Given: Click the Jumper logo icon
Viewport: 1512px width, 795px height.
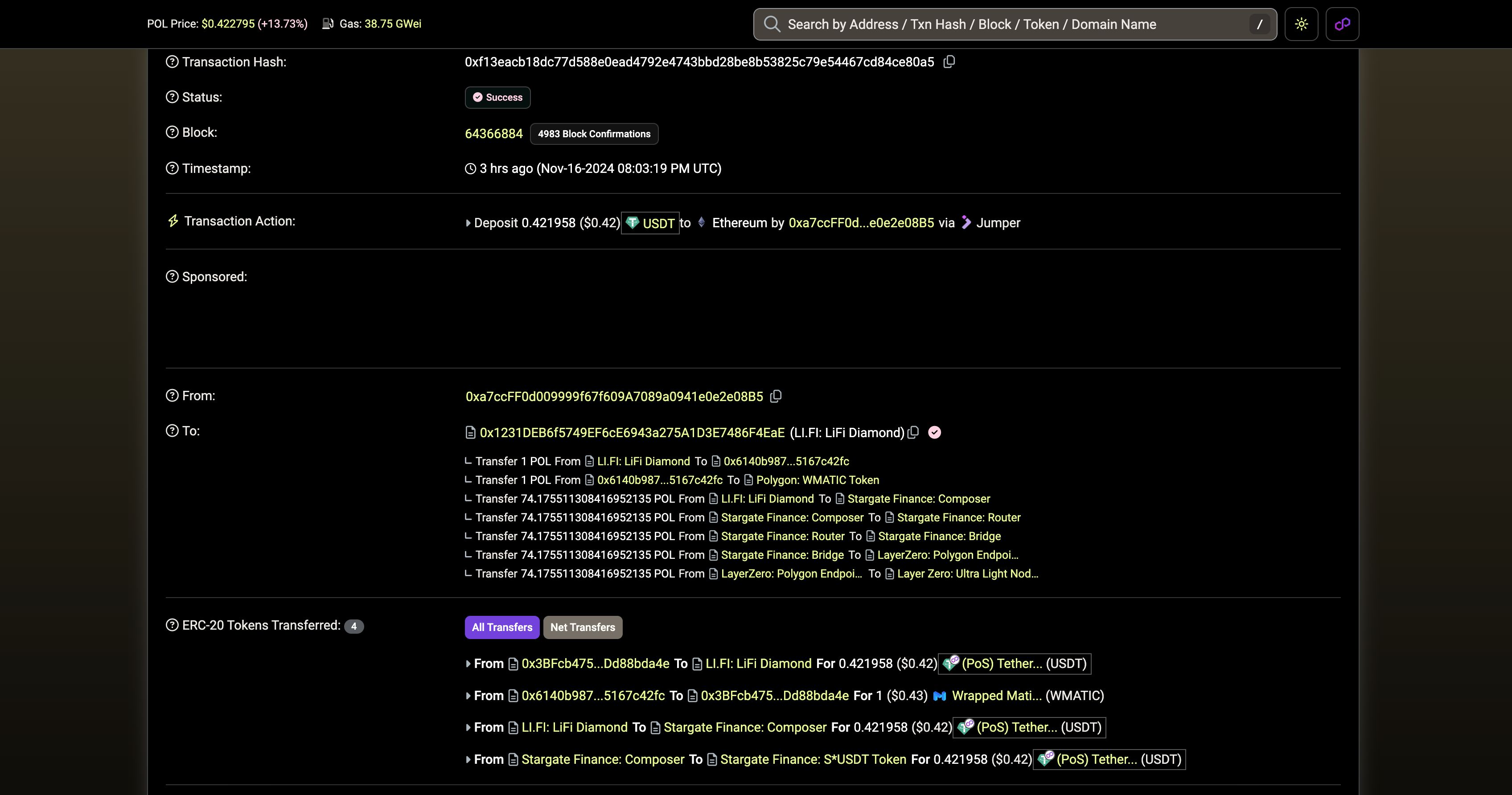Looking at the screenshot, I should (966, 222).
